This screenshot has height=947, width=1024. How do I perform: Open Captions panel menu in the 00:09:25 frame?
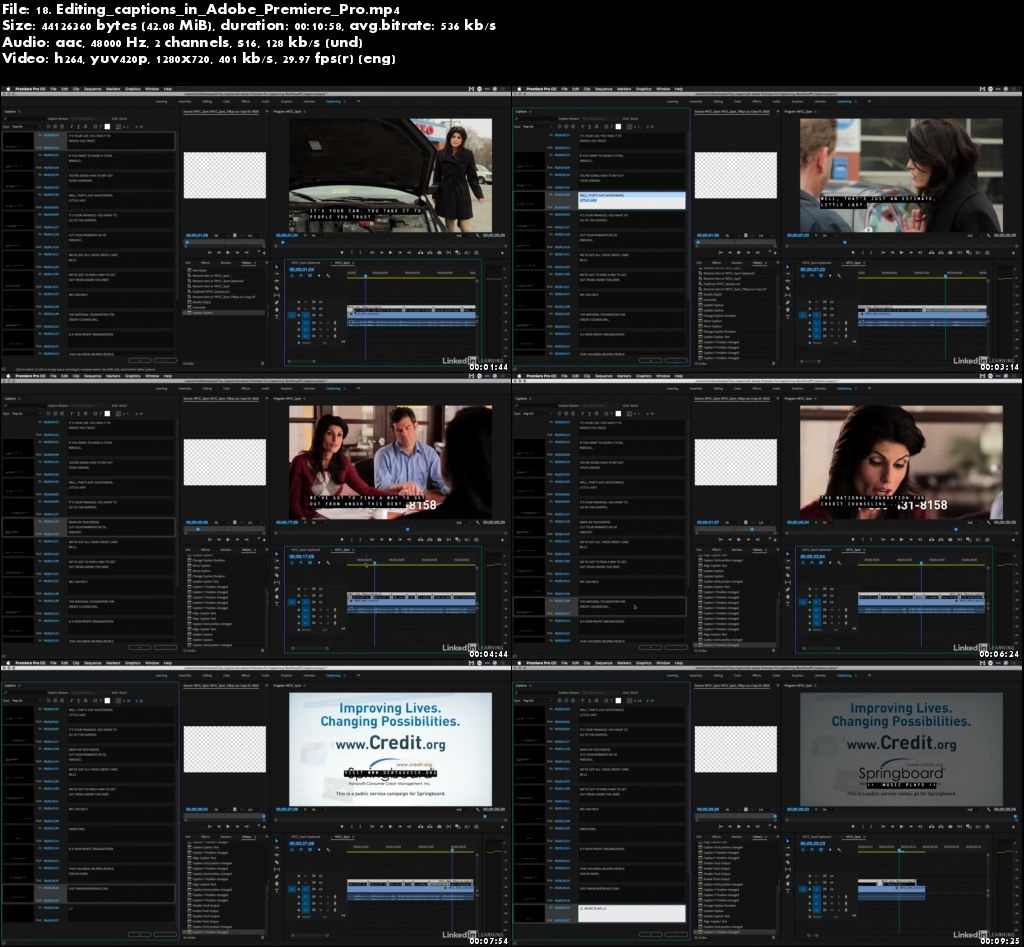[530, 686]
